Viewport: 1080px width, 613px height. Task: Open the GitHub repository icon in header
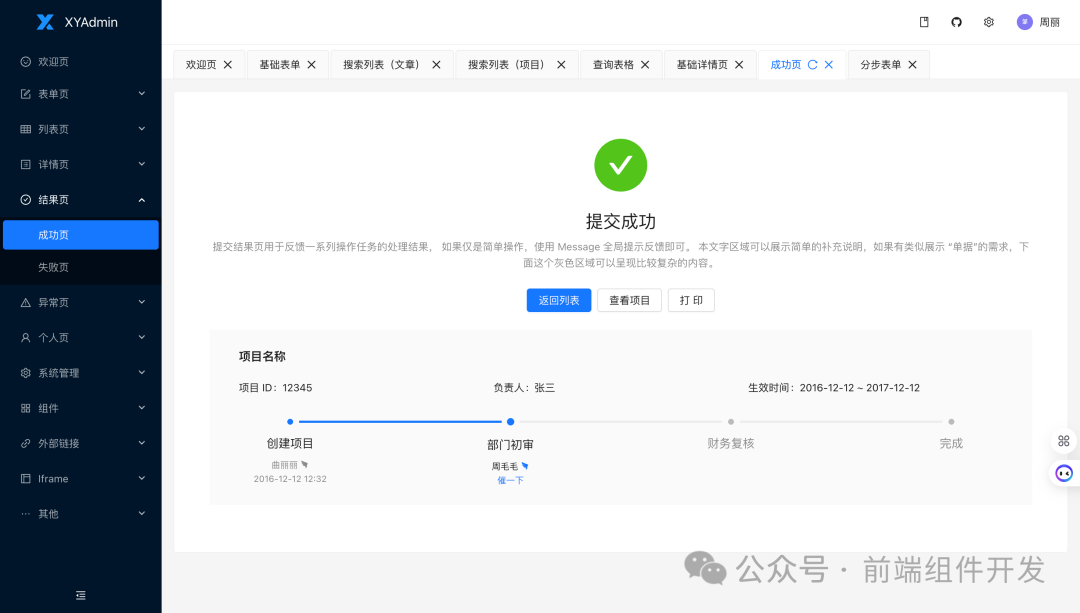pos(956,22)
